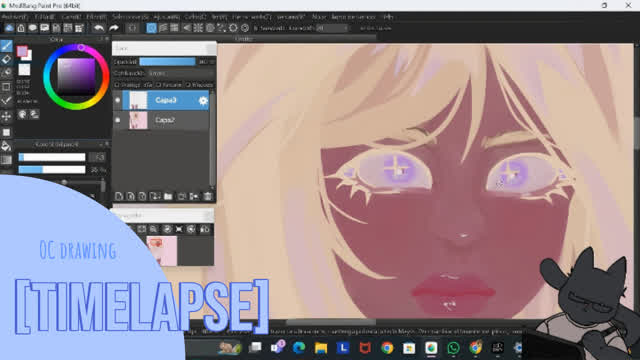Choose the circle snap icon
Screen dimensions: 640x360
[x=210, y=28]
